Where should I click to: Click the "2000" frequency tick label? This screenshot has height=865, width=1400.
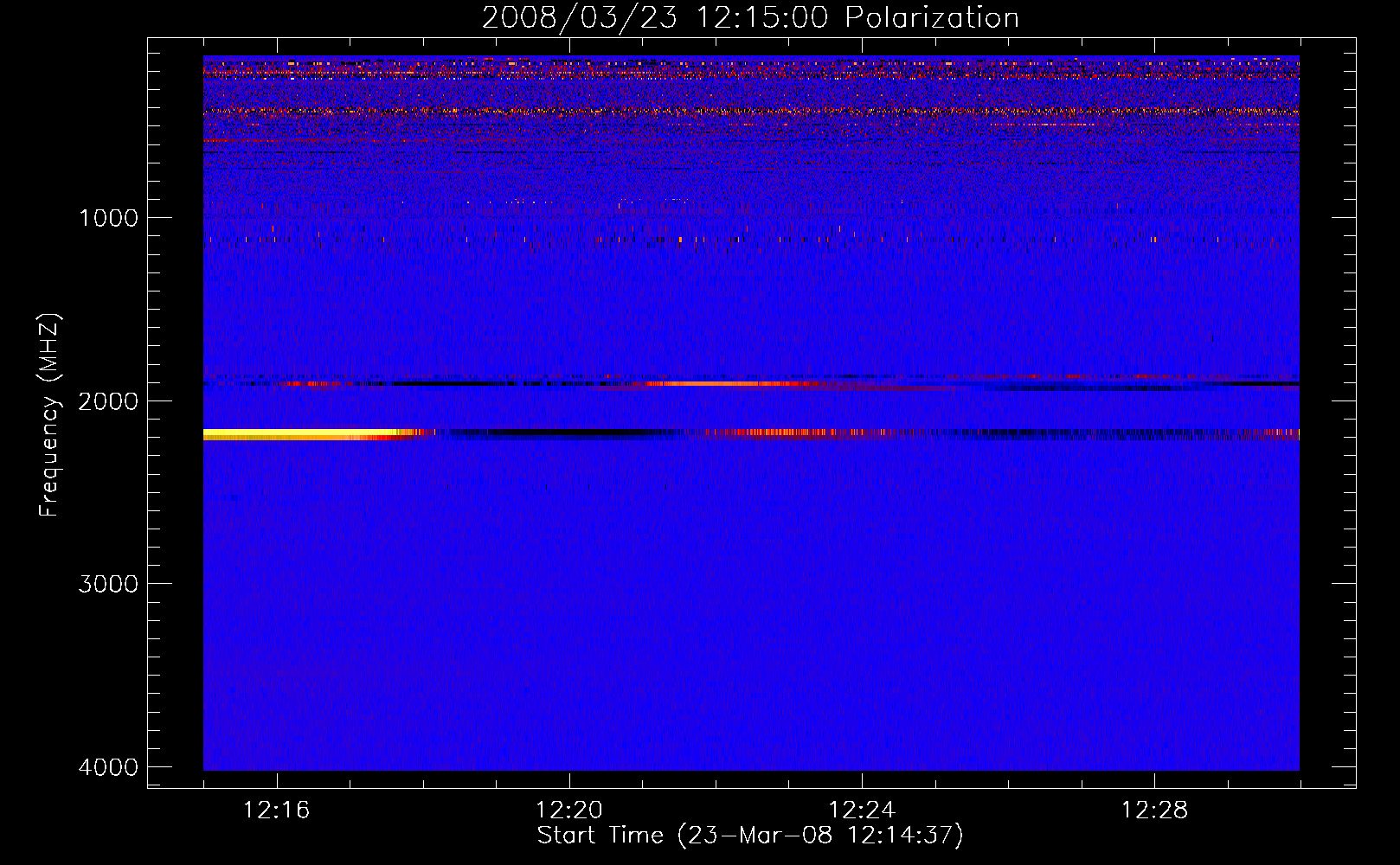(x=108, y=401)
